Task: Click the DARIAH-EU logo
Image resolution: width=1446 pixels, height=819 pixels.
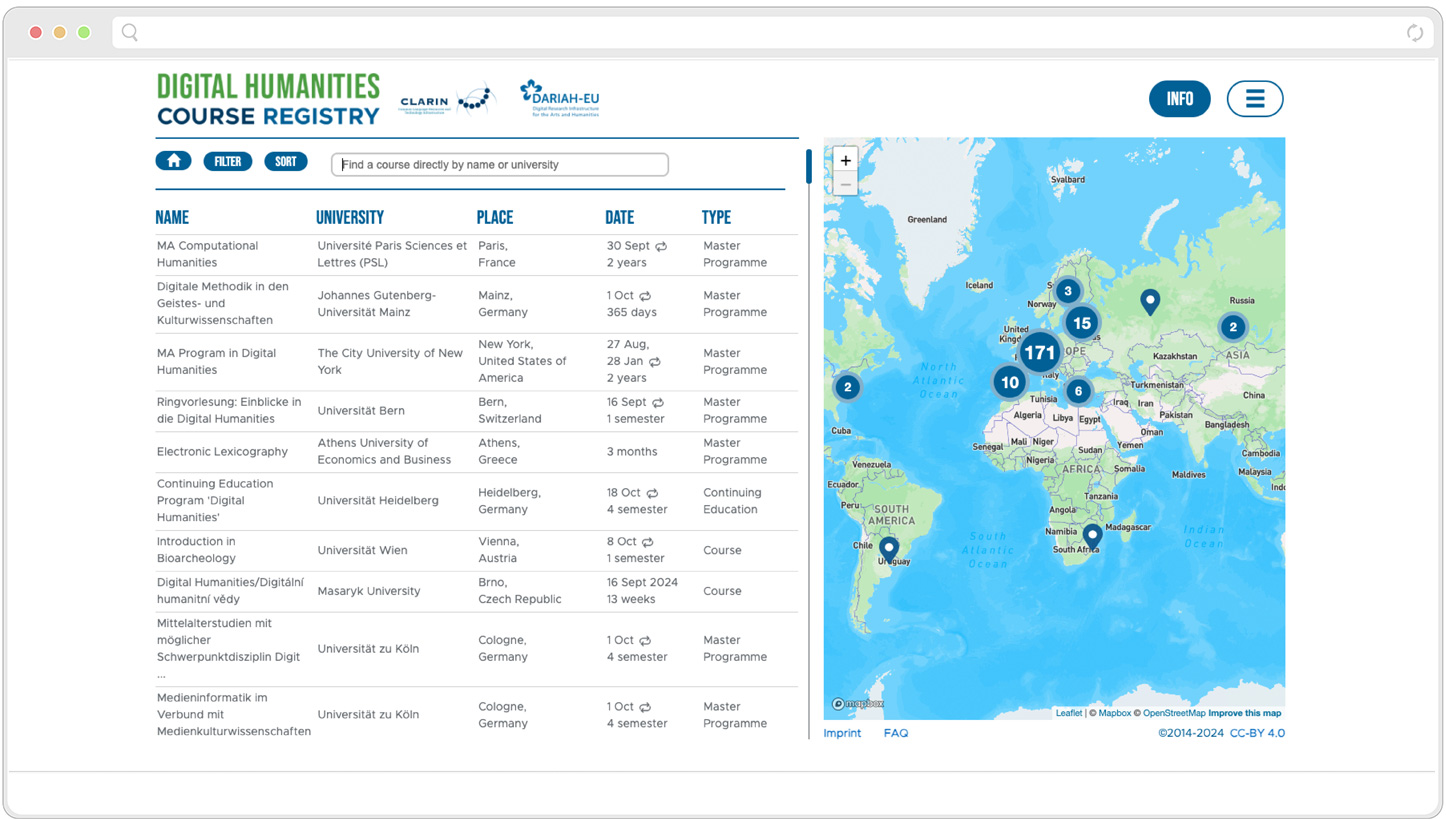Action: coord(559,99)
